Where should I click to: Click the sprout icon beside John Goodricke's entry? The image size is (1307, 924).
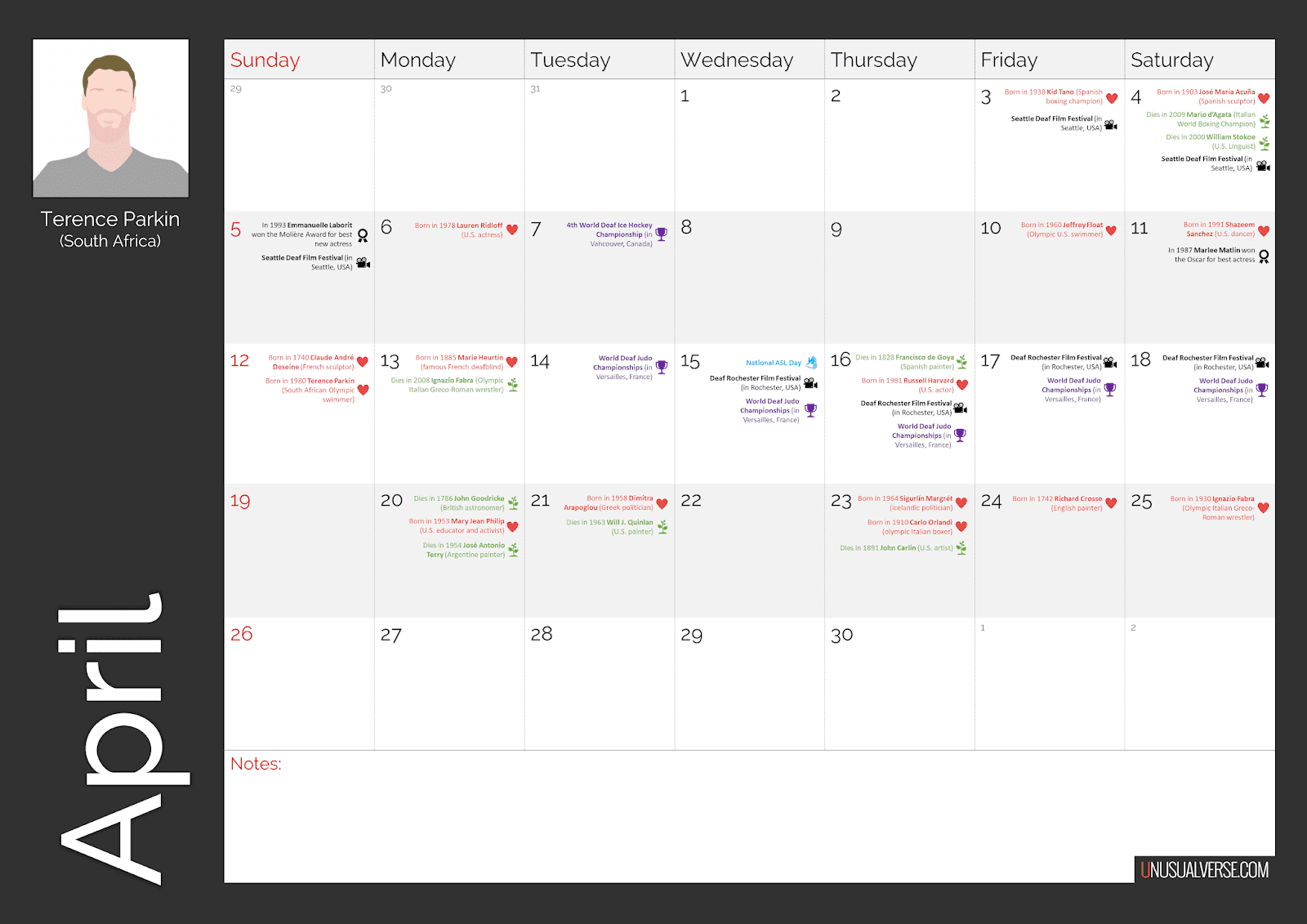[513, 502]
